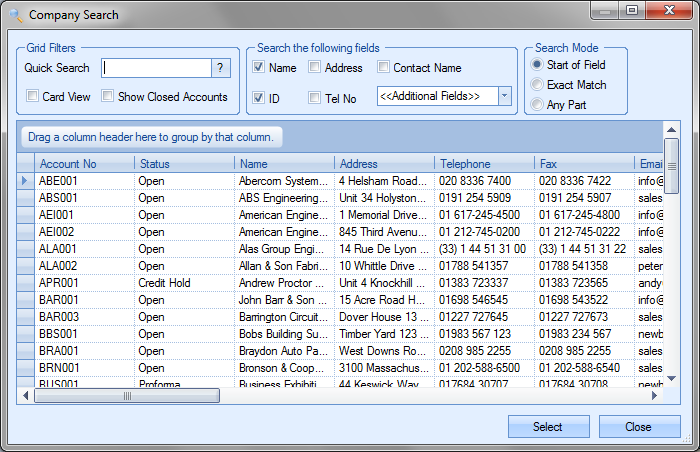Enable searching by Tel No
This screenshot has height=452, width=700.
[314, 98]
